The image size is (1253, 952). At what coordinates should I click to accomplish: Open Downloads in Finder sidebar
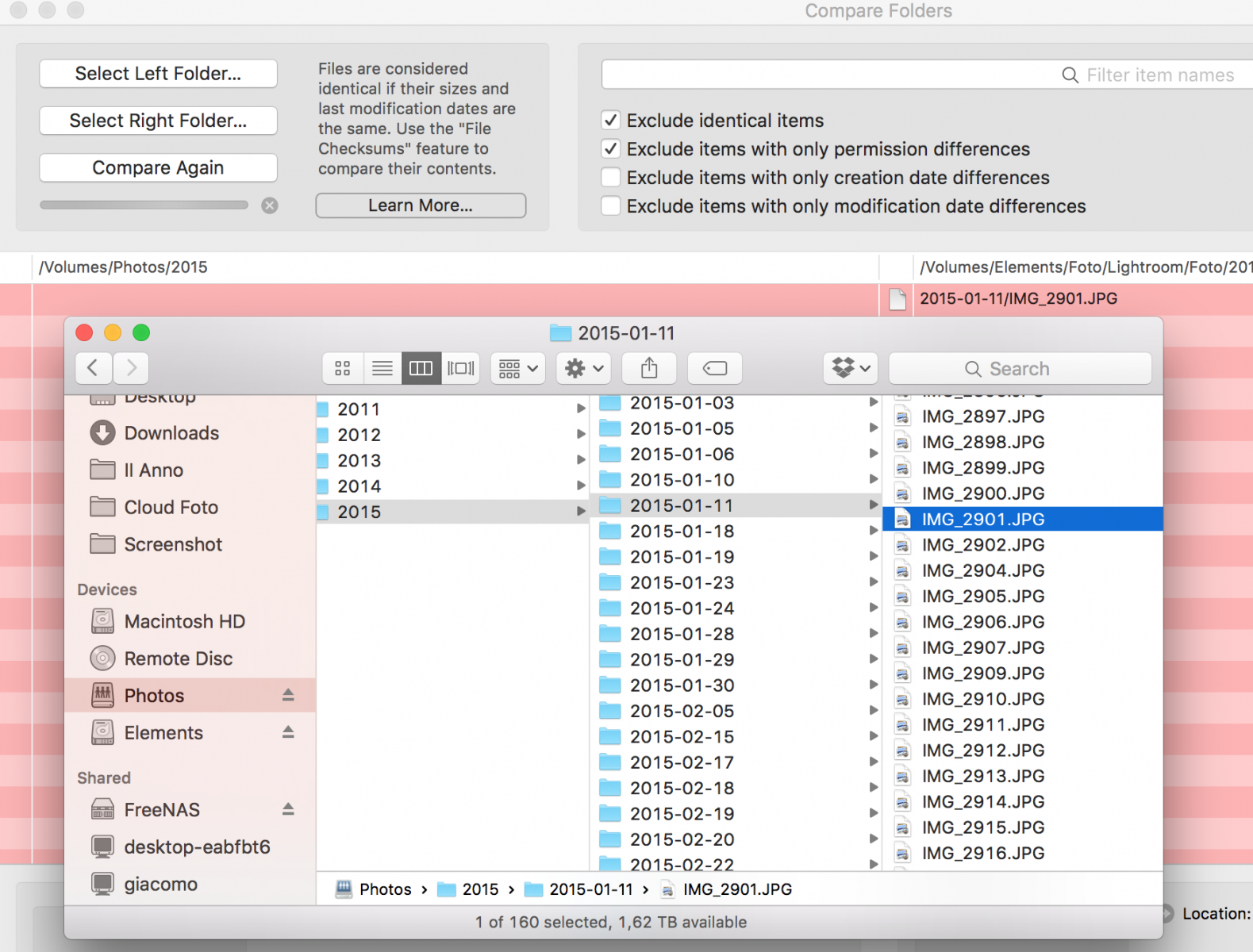click(x=171, y=433)
